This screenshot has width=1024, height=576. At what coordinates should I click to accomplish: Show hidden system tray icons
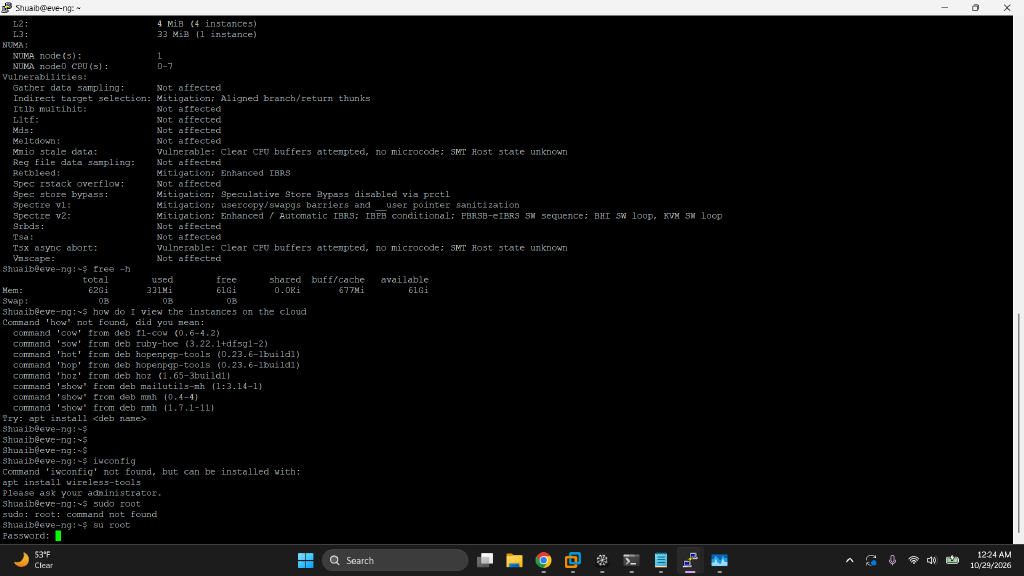click(x=849, y=560)
